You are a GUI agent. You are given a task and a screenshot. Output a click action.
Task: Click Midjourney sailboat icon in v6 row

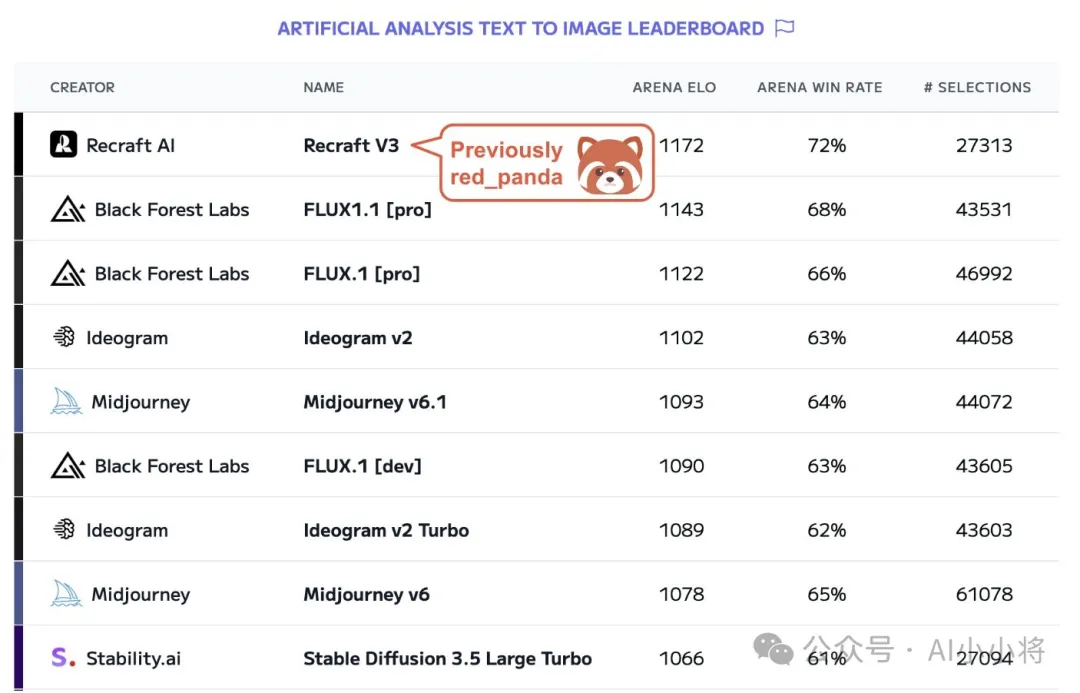pyautogui.click(x=66, y=593)
